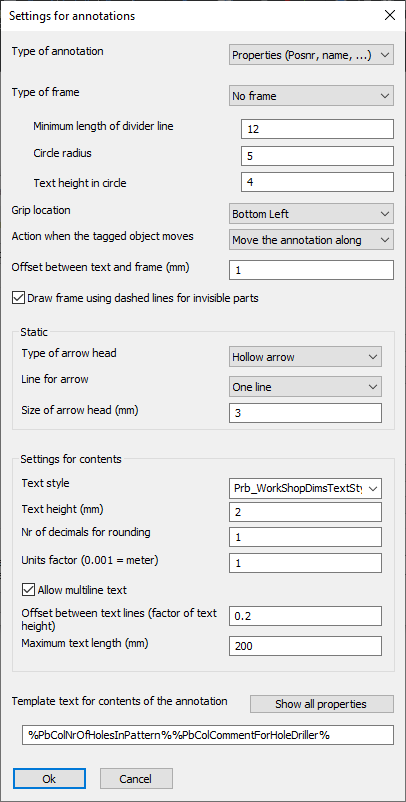Open the Grip location dropdown
Screen dimensions: 406x802
pyautogui.click(x=311, y=214)
